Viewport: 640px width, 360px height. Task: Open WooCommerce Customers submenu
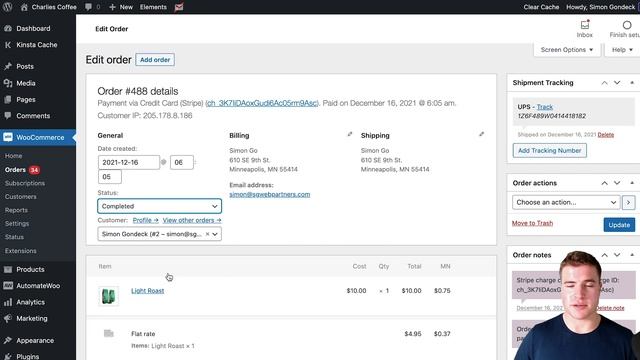pos(20,197)
